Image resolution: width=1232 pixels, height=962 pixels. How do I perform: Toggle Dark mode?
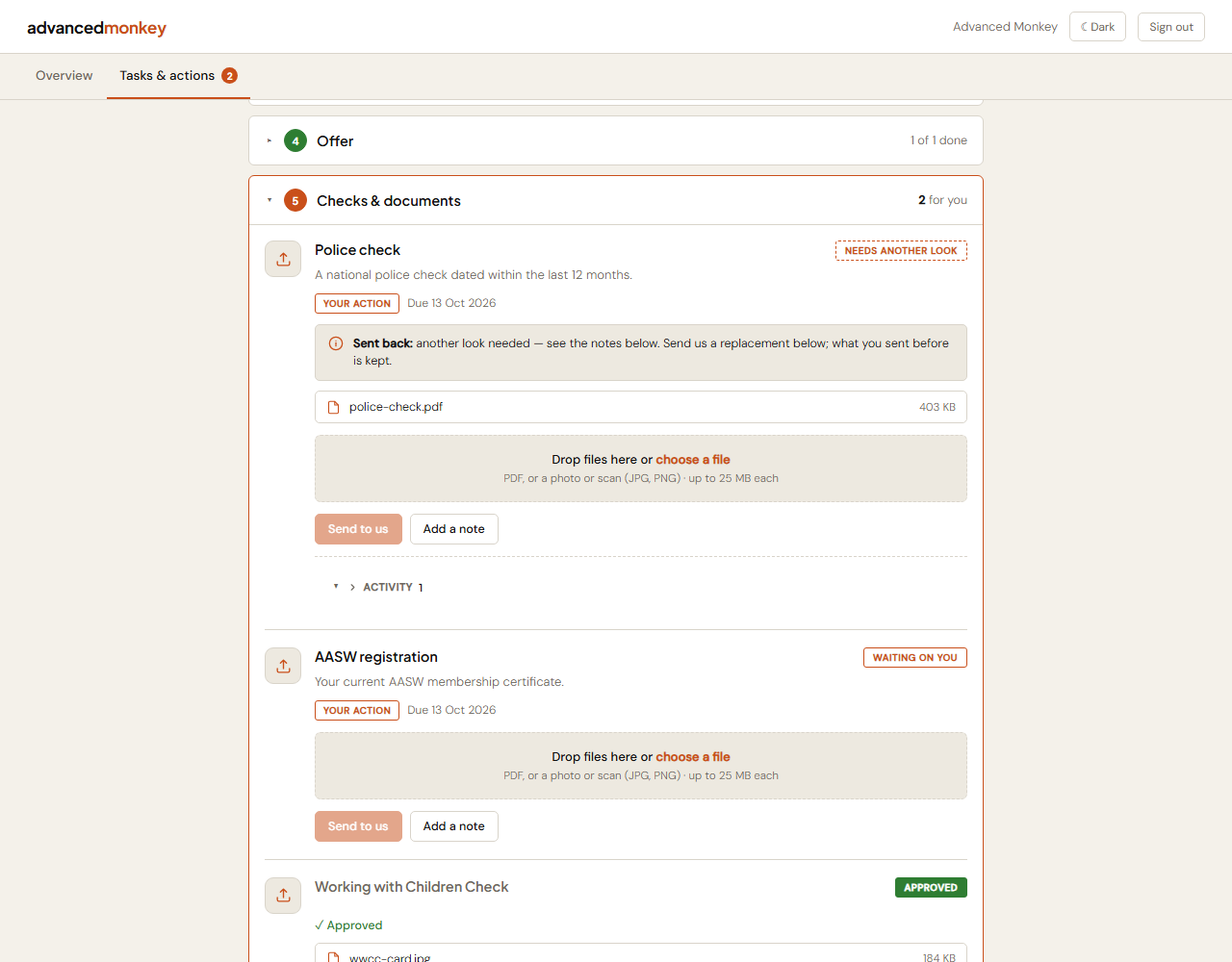pos(1097,27)
